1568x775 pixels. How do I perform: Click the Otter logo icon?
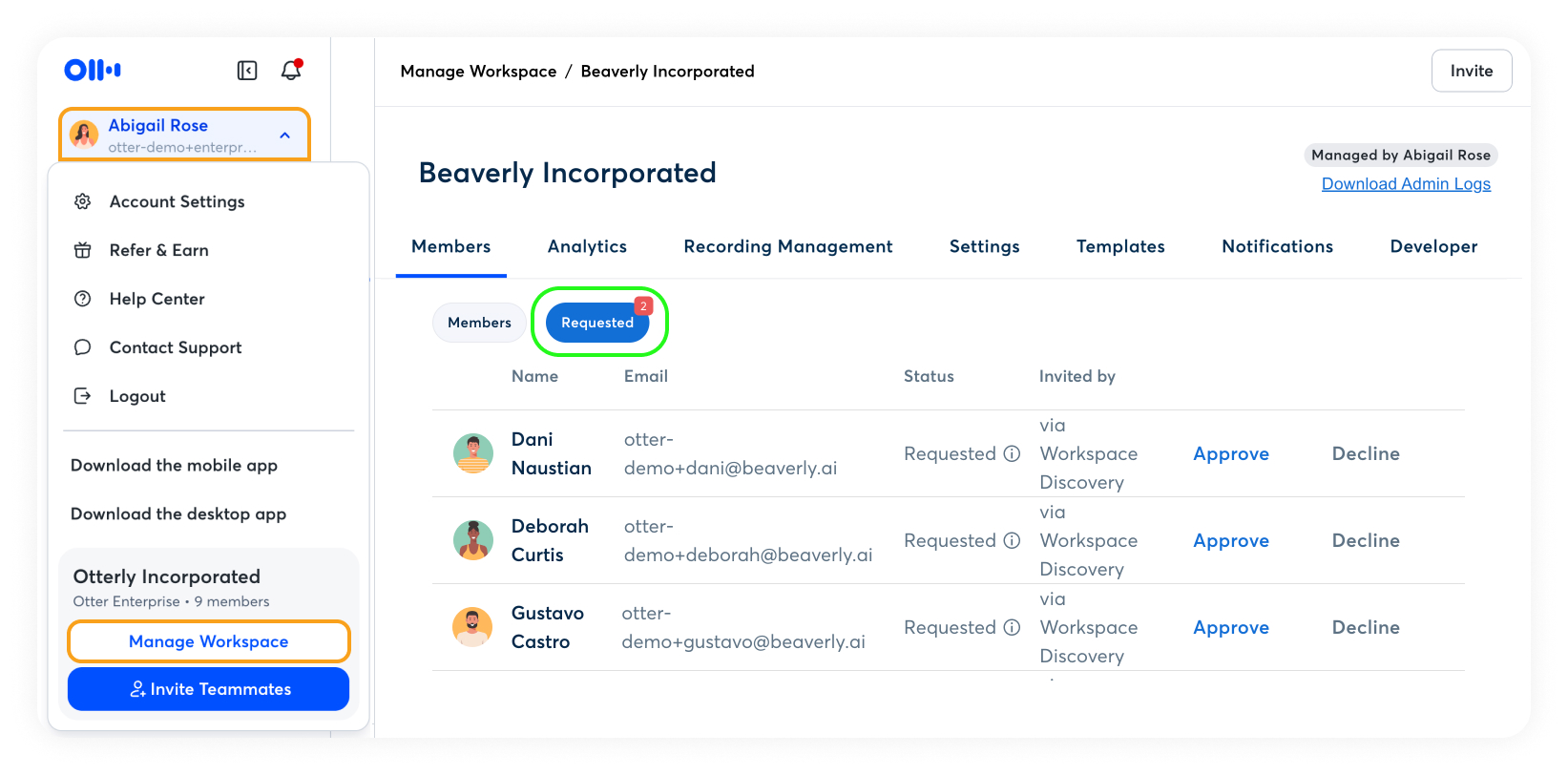93,70
